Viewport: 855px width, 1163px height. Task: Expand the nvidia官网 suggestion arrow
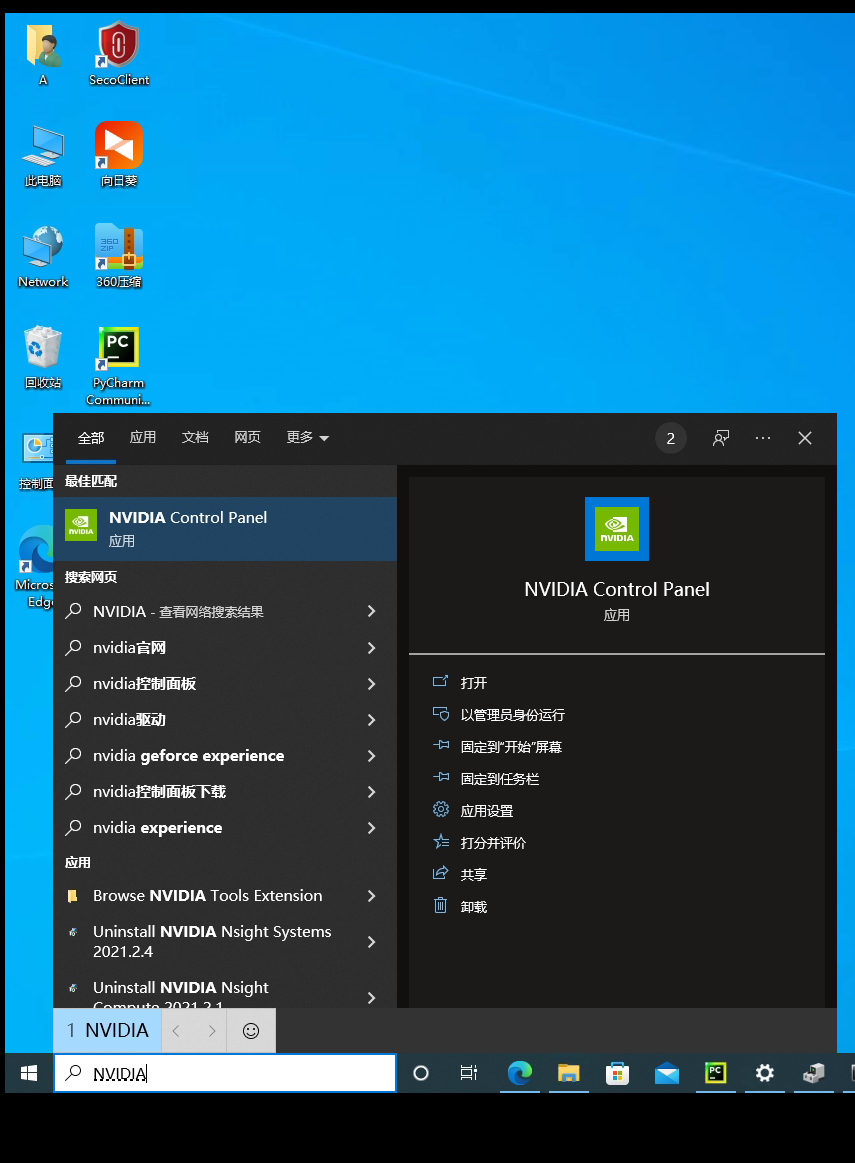(x=372, y=648)
